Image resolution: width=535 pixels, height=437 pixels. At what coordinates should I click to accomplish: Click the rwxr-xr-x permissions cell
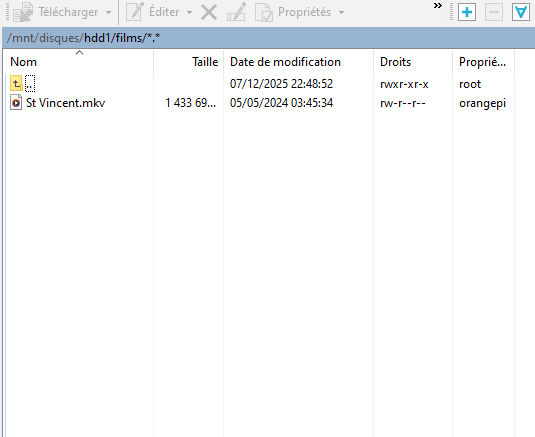pos(404,84)
